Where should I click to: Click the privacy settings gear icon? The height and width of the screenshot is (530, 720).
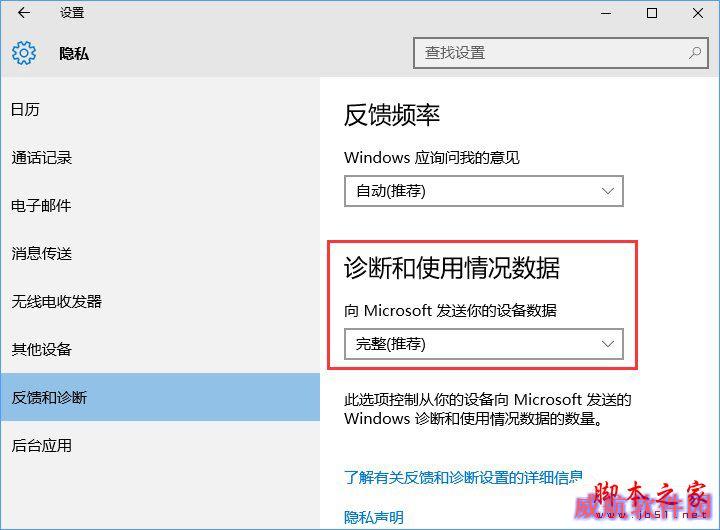tap(23, 53)
